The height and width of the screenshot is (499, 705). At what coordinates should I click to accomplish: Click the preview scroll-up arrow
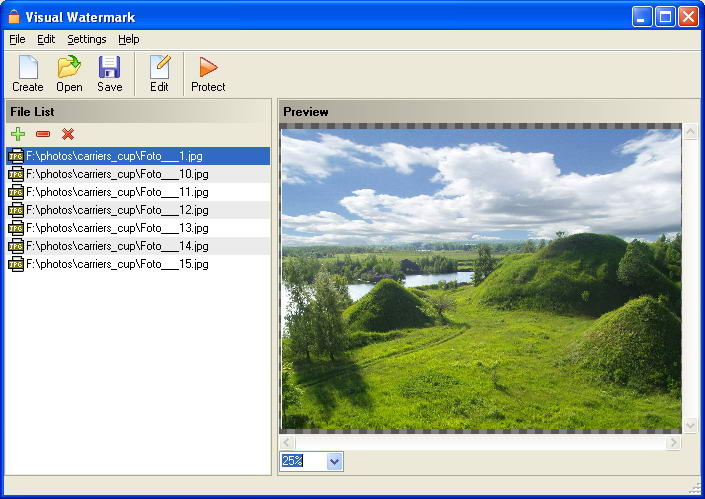click(x=690, y=132)
